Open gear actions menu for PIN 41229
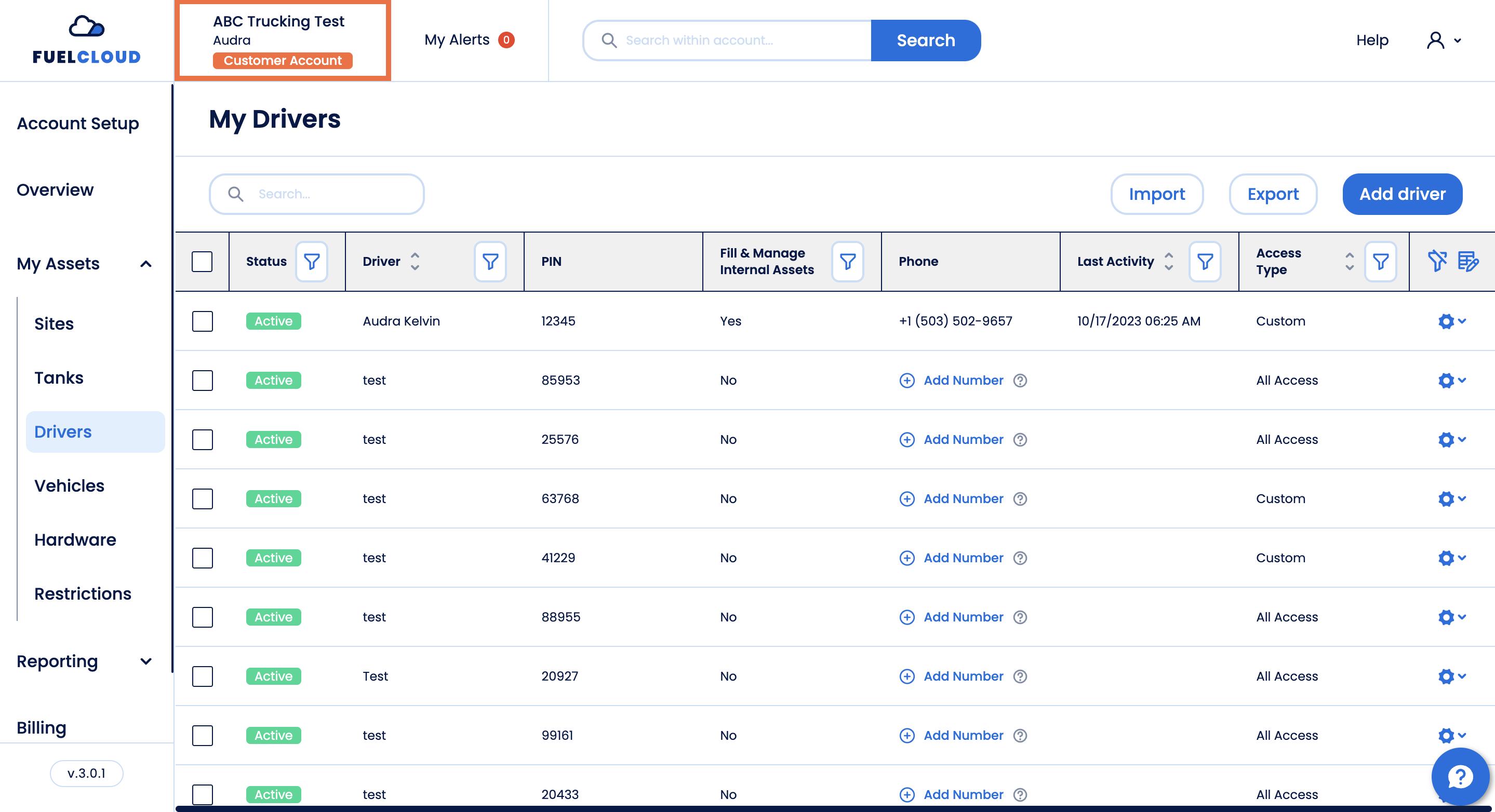Viewport: 1495px width, 812px height. pos(1452,558)
